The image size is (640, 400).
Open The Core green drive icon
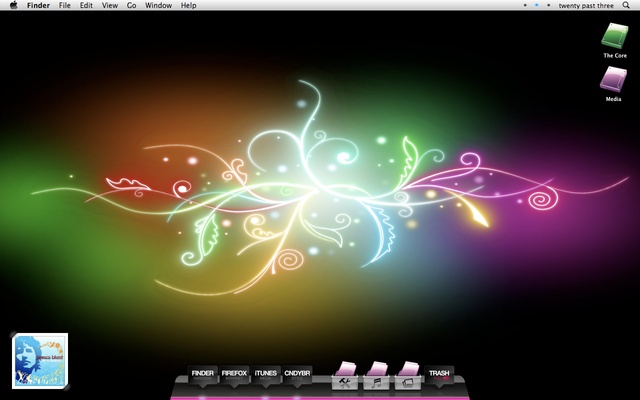click(614, 37)
